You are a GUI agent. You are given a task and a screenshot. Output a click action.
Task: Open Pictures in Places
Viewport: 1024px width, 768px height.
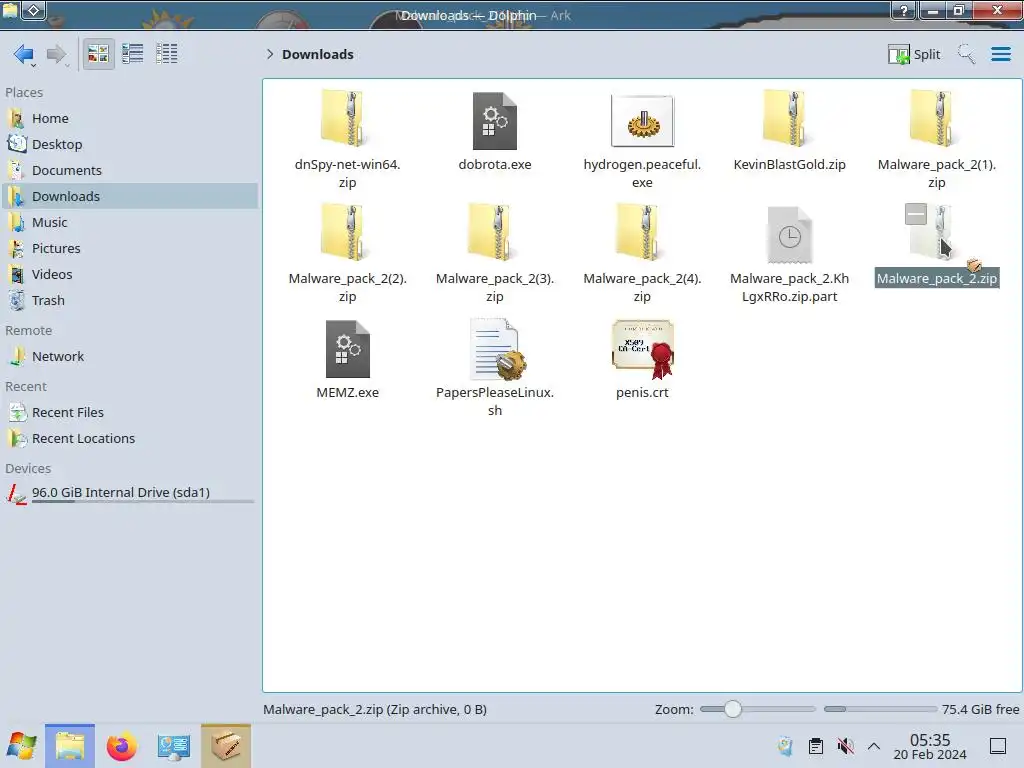[x=131, y=249]
